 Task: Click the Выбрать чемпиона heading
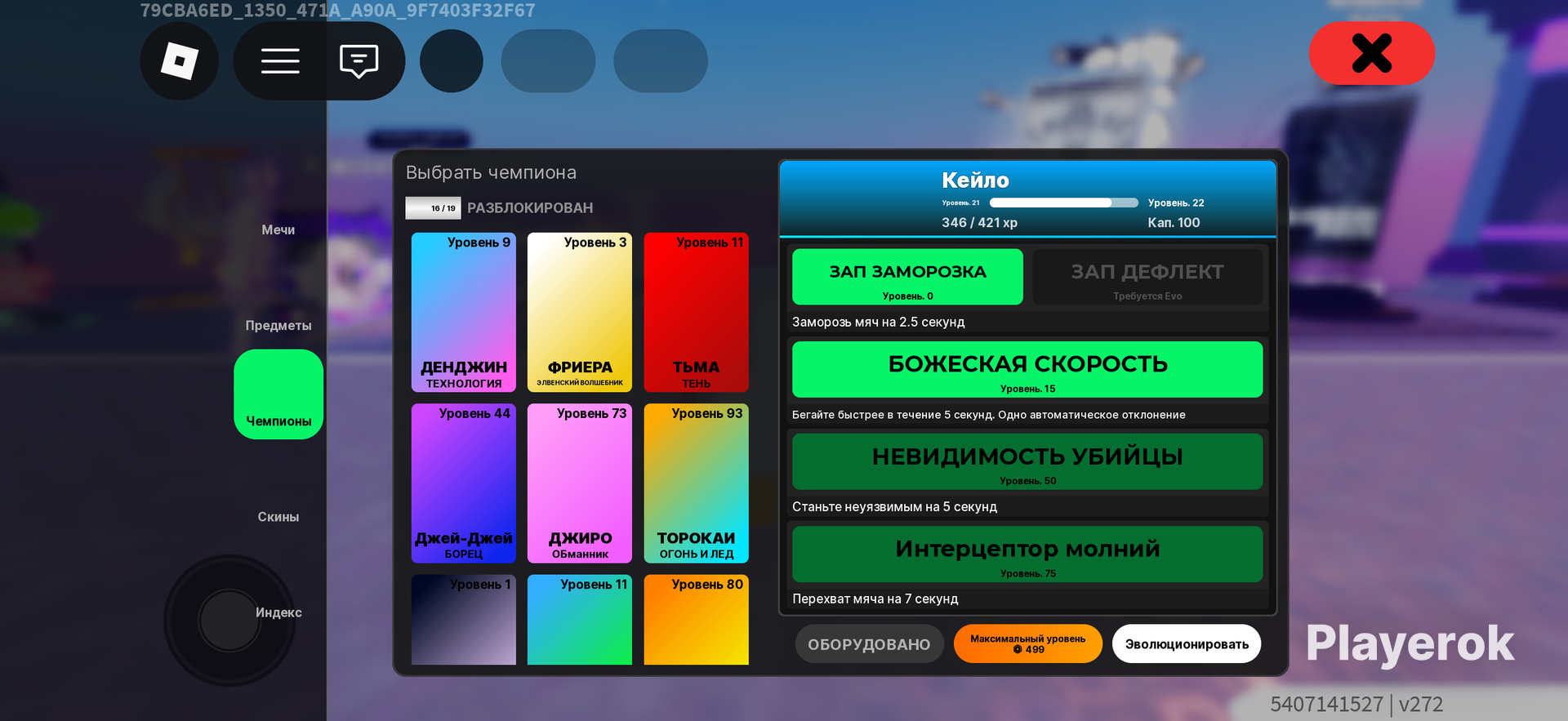point(491,172)
